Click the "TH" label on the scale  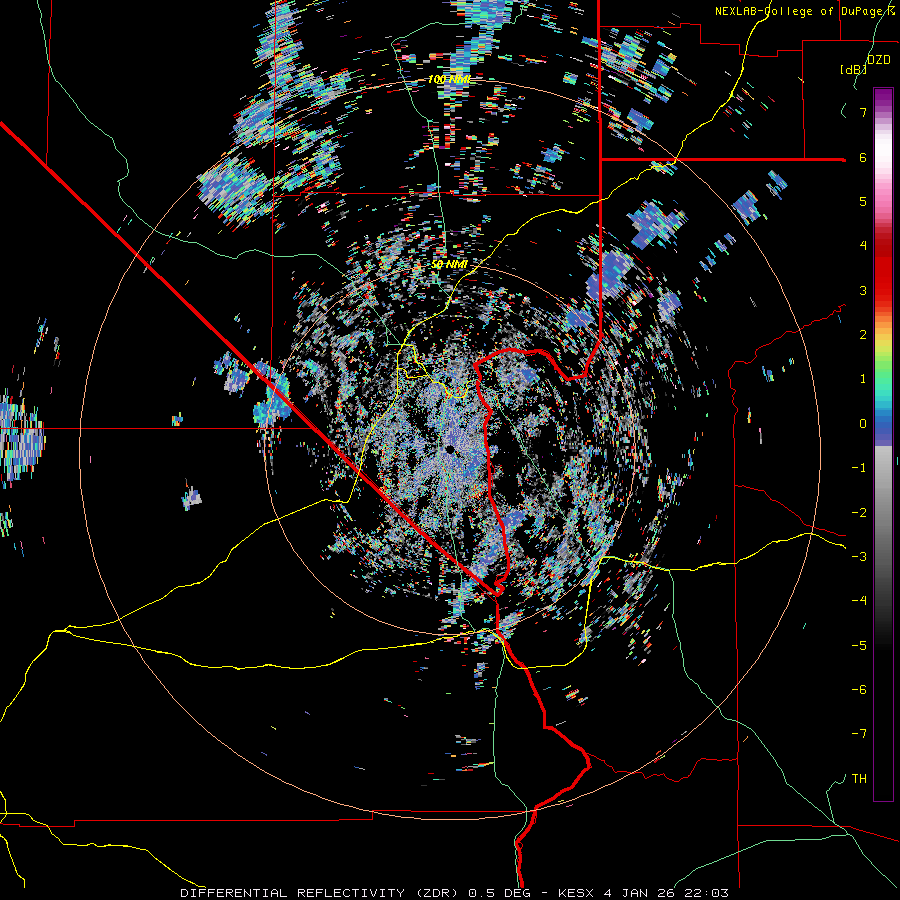859,778
